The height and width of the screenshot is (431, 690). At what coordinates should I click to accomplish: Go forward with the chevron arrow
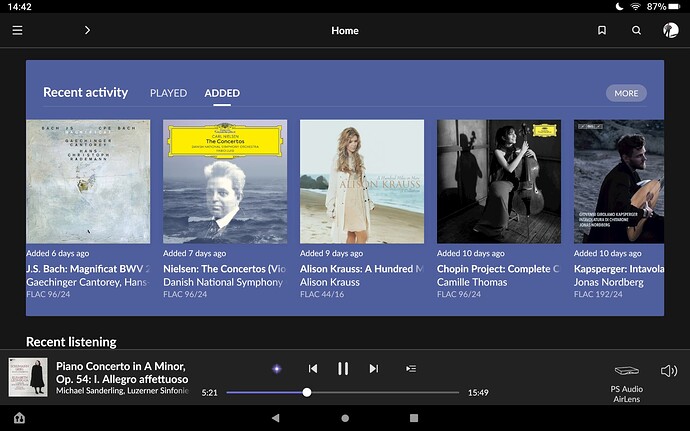coord(87,30)
